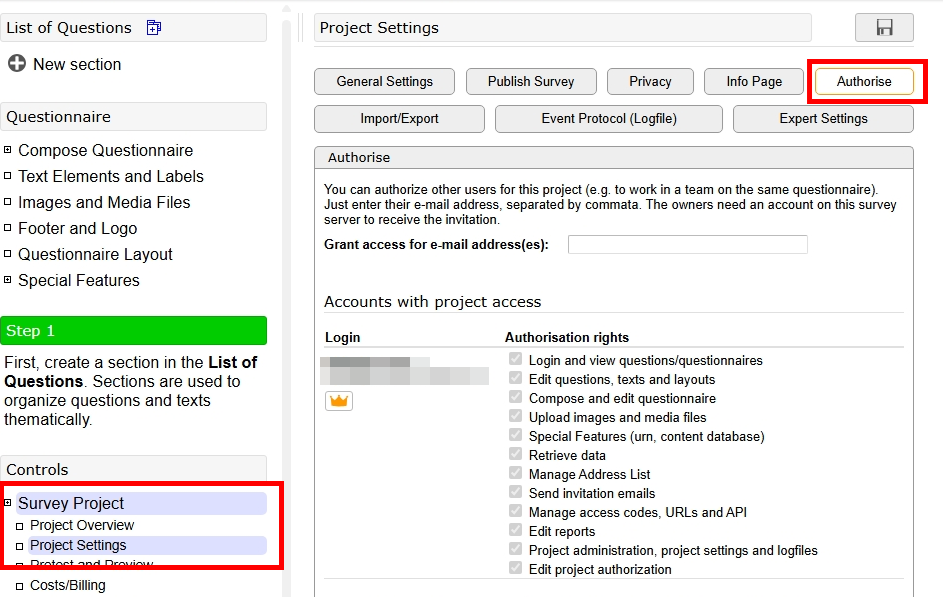
Task: Toggle Upload images and media files permission
Action: pos(515,417)
